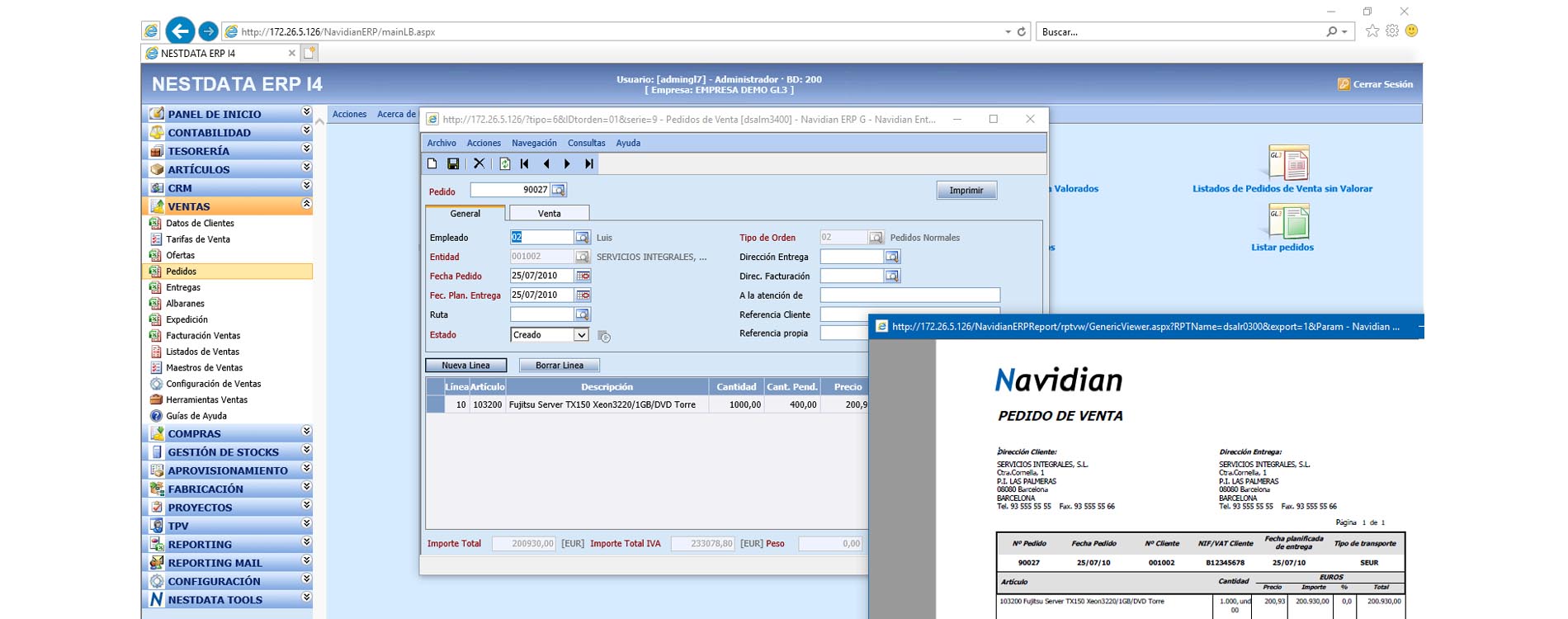This screenshot has height=619, width=1568.
Task: Click the Nueva Linea button
Action: (x=465, y=366)
